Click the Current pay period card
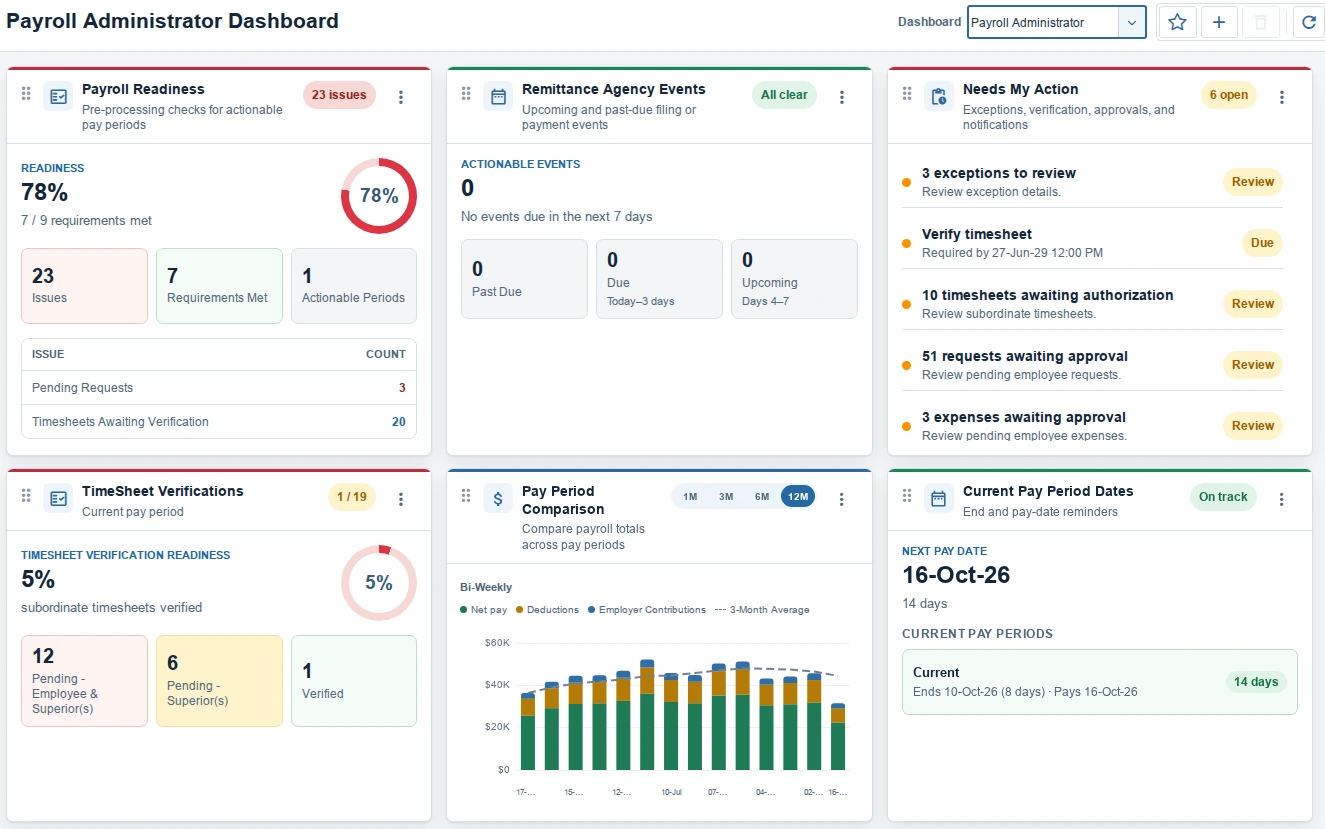 [x=1100, y=682]
